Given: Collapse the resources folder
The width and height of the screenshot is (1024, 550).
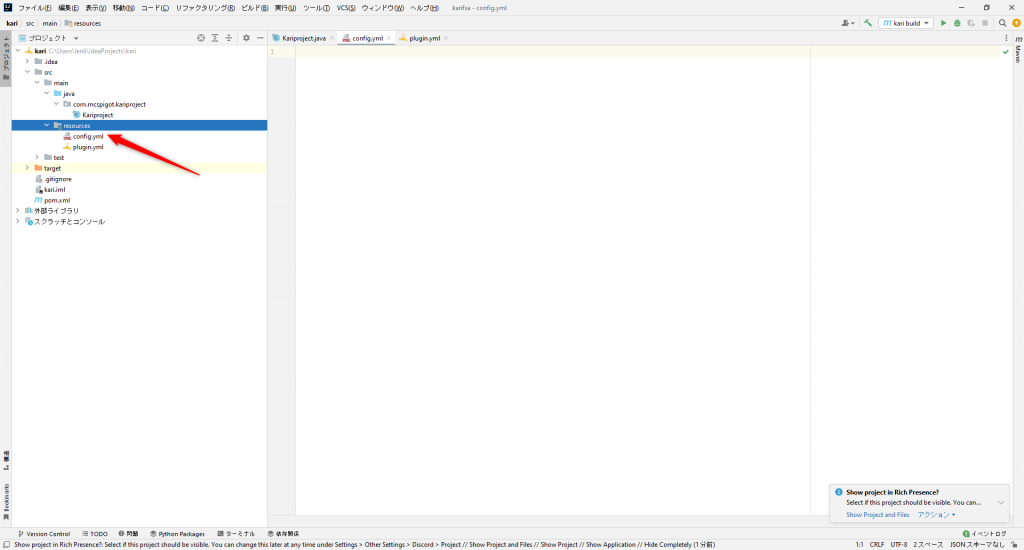Looking at the screenshot, I should click(x=46, y=125).
